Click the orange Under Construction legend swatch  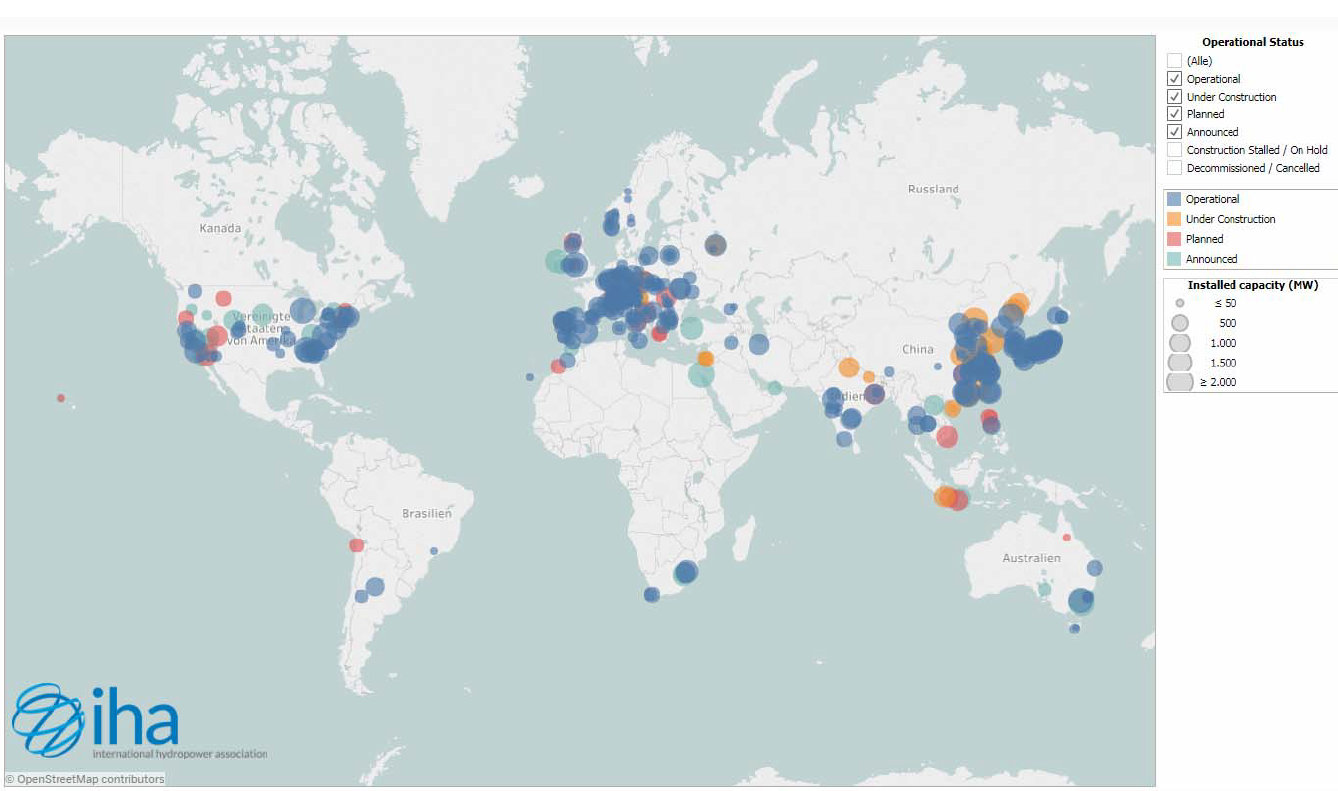pyautogui.click(x=1174, y=219)
